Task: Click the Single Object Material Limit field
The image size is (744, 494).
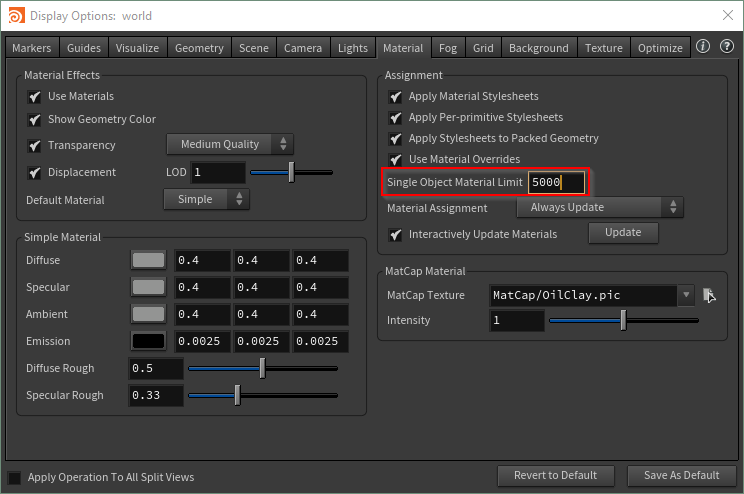Action: pos(556,183)
